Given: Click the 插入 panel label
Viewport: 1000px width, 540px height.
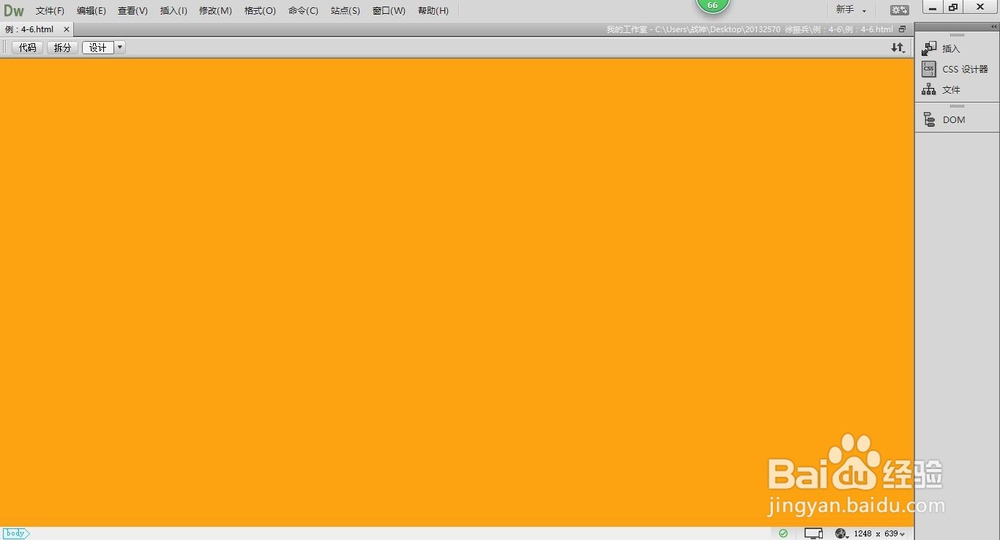Looking at the screenshot, I should point(951,48).
